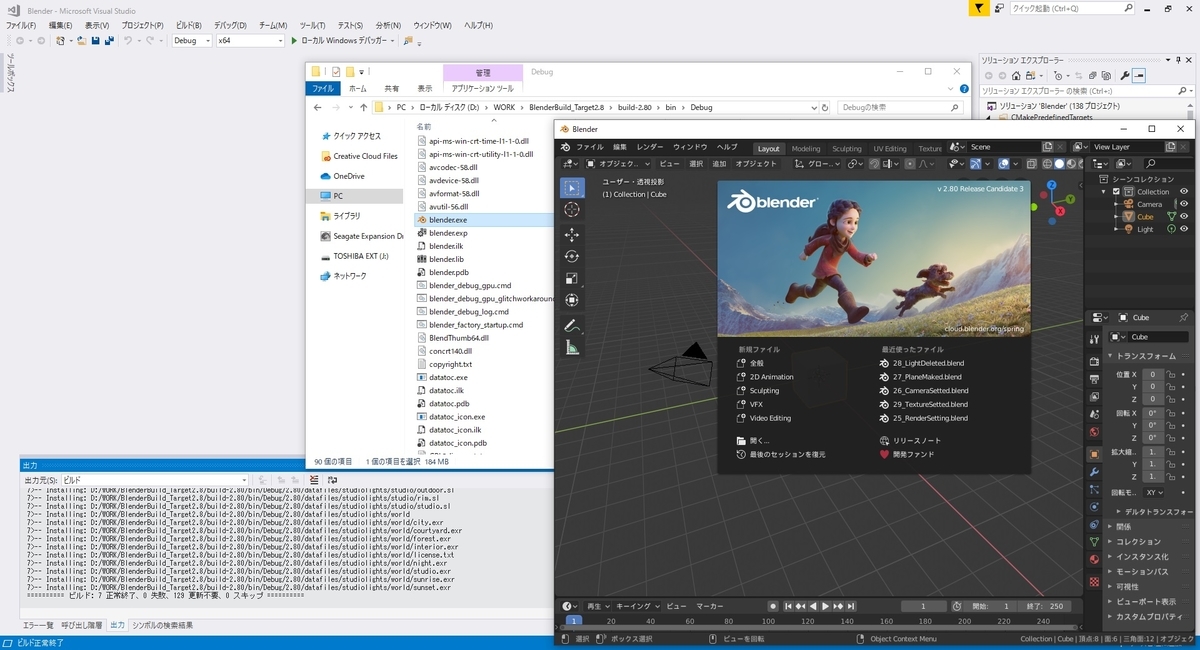Select the Move tool in Blender
This screenshot has width=1200, height=650.
pos(572,234)
